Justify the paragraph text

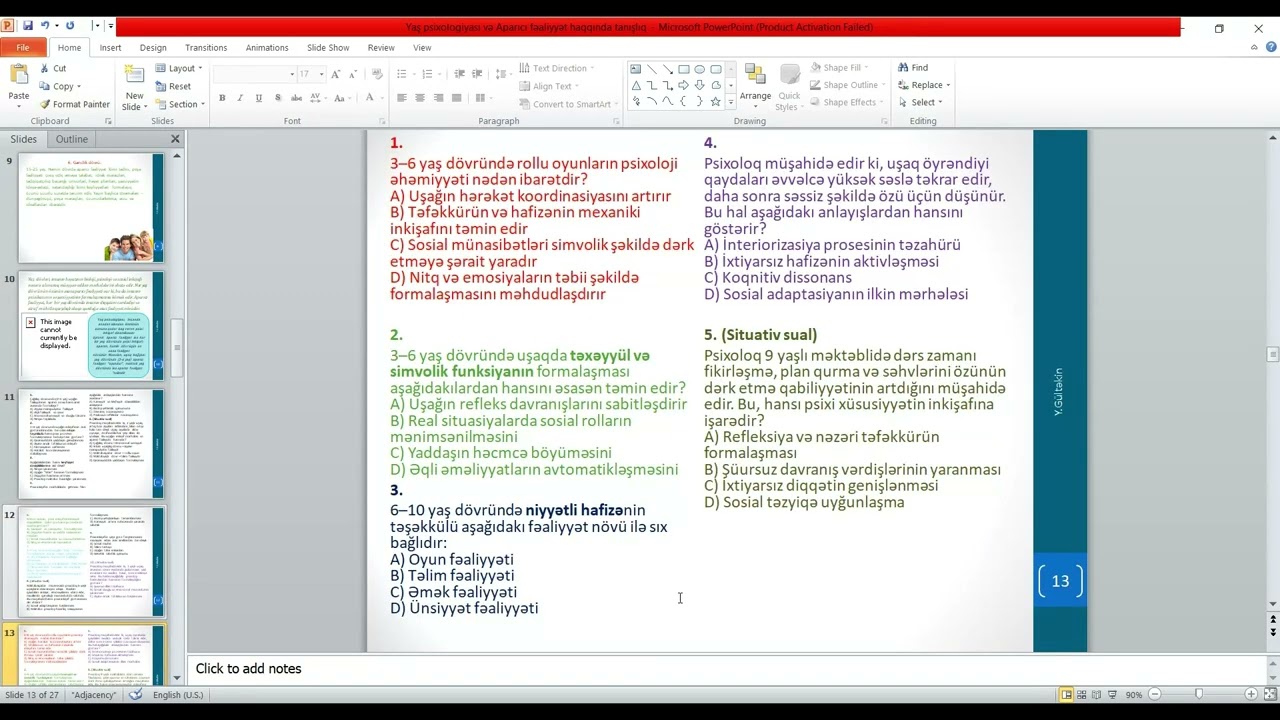coord(457,98)
